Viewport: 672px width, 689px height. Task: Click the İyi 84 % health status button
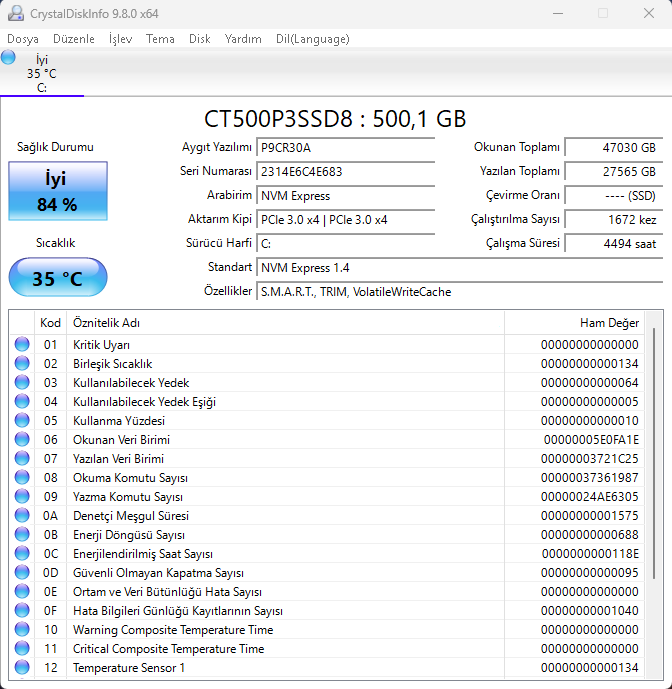[x=58, y=191]
